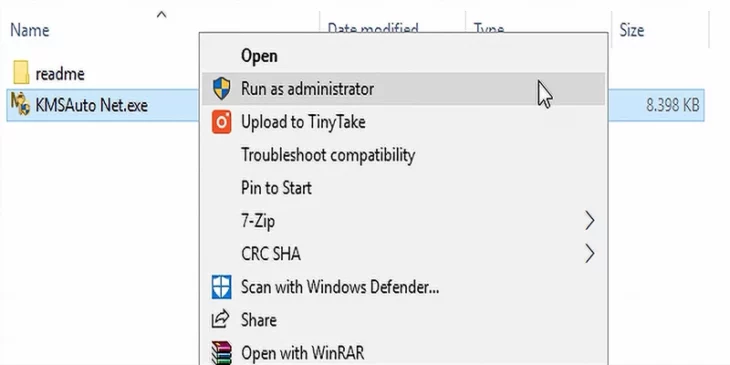This screenshot has height=365, width=730.
Task: Sort by the Size column header
Action: [x=631, y=30]
